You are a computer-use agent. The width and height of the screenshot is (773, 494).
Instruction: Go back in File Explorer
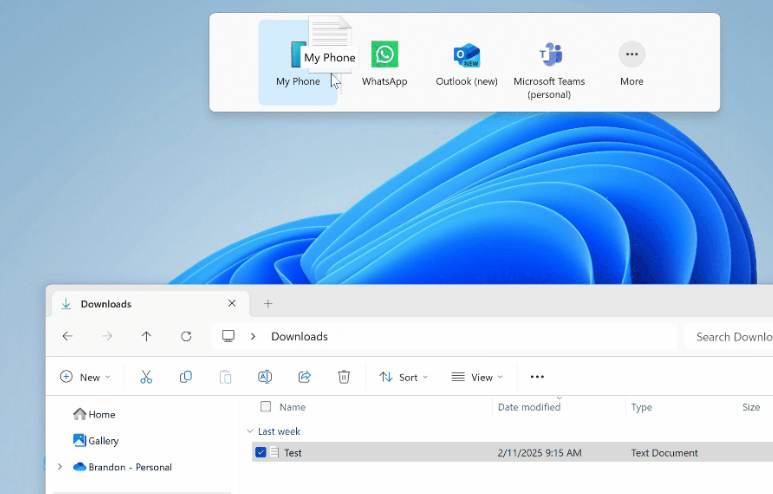[x=67, y=336]
